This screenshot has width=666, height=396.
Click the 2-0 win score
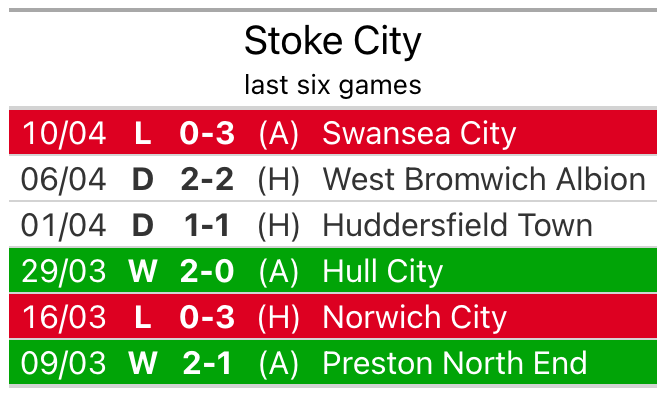(x=207, y=271)
